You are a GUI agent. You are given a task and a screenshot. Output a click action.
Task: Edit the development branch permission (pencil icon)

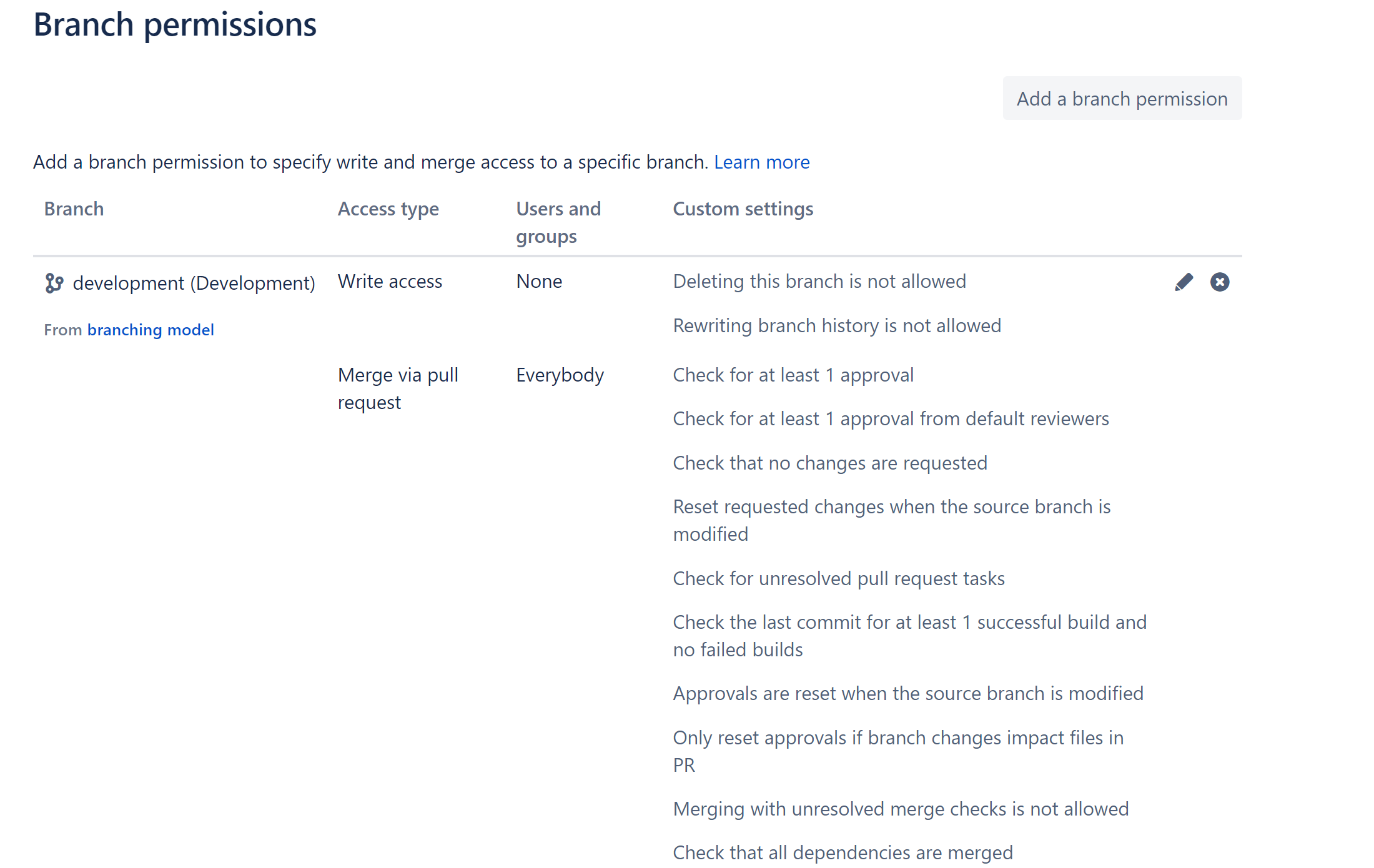[1184, 282]
